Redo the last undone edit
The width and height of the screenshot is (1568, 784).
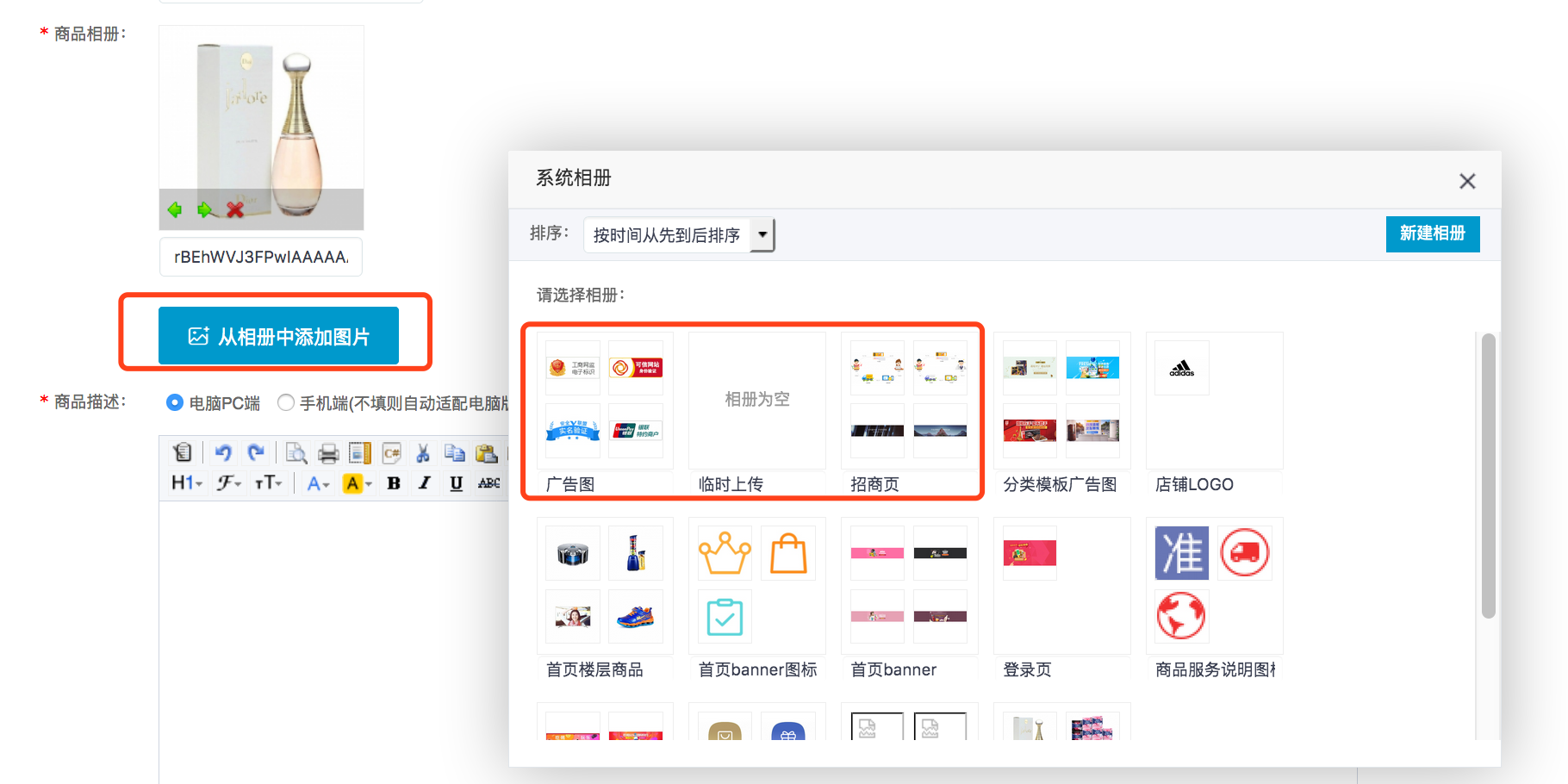click(x=256, y=452)
